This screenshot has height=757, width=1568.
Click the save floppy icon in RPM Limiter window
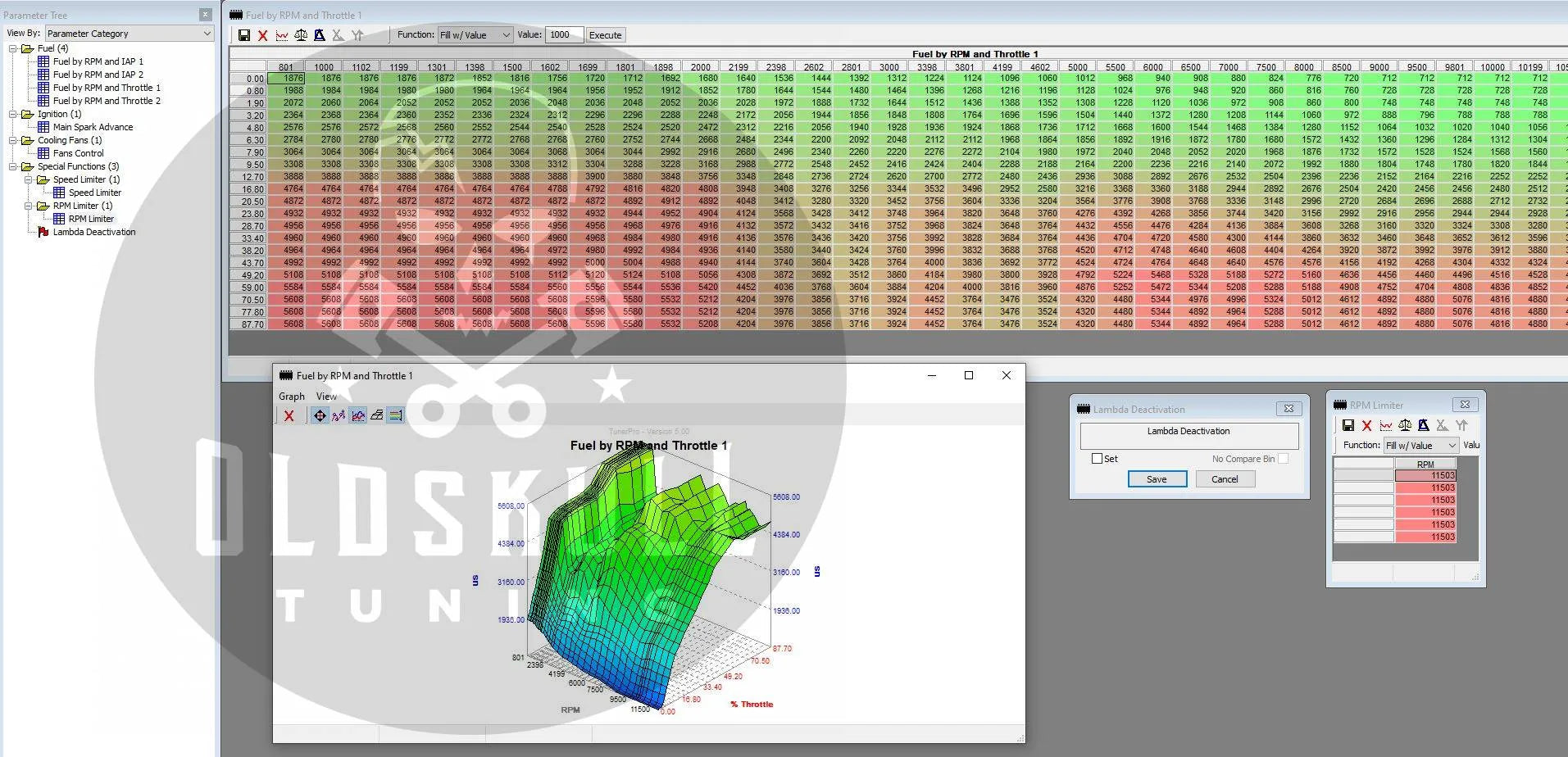(1348, 425)
